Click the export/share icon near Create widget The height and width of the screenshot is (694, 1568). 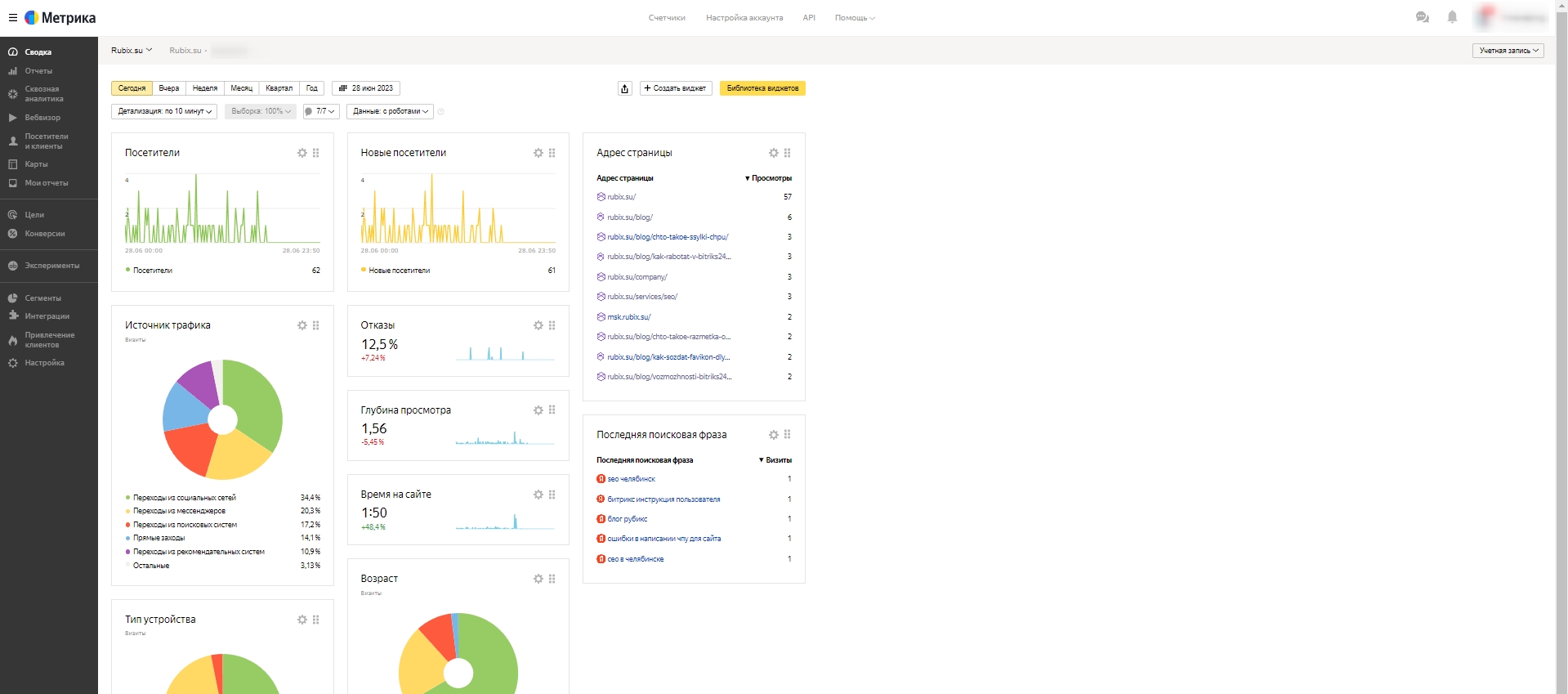(625, 88)
